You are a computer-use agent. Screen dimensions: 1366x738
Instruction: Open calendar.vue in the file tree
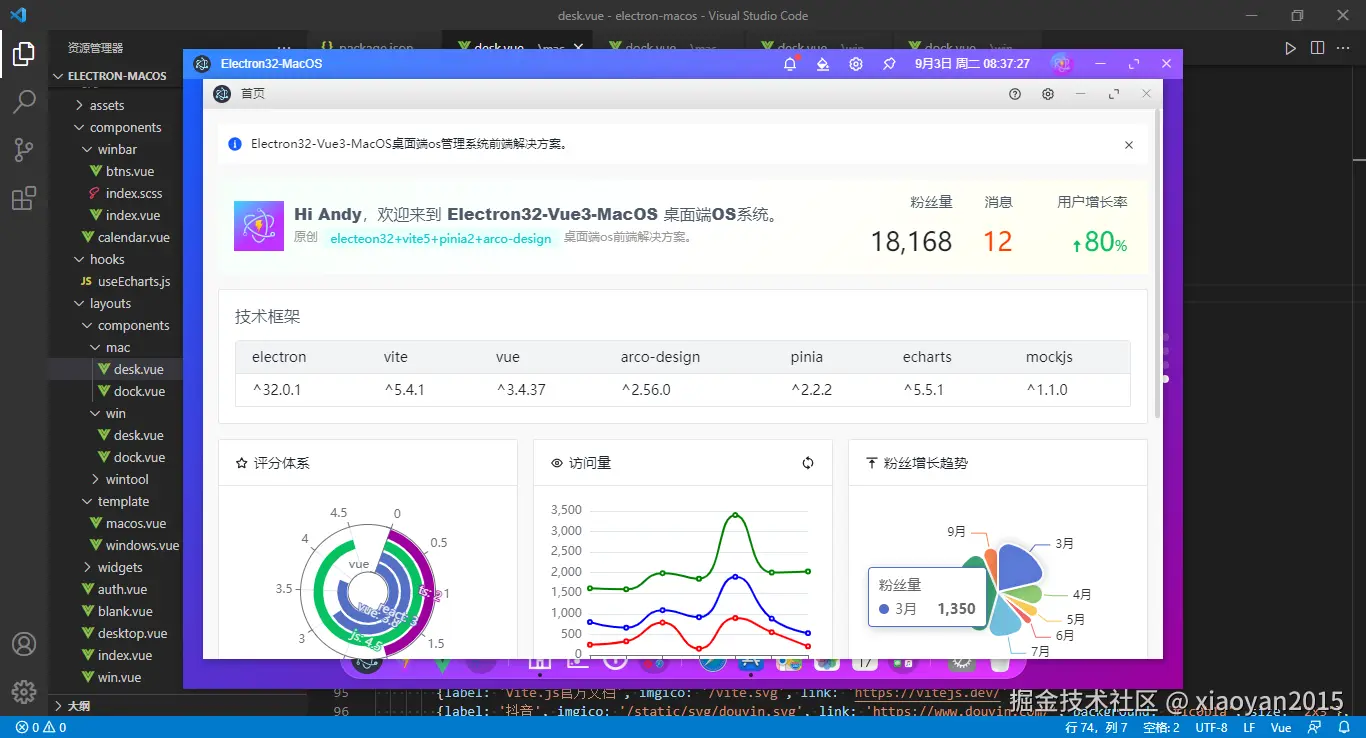tap(133, 237)
